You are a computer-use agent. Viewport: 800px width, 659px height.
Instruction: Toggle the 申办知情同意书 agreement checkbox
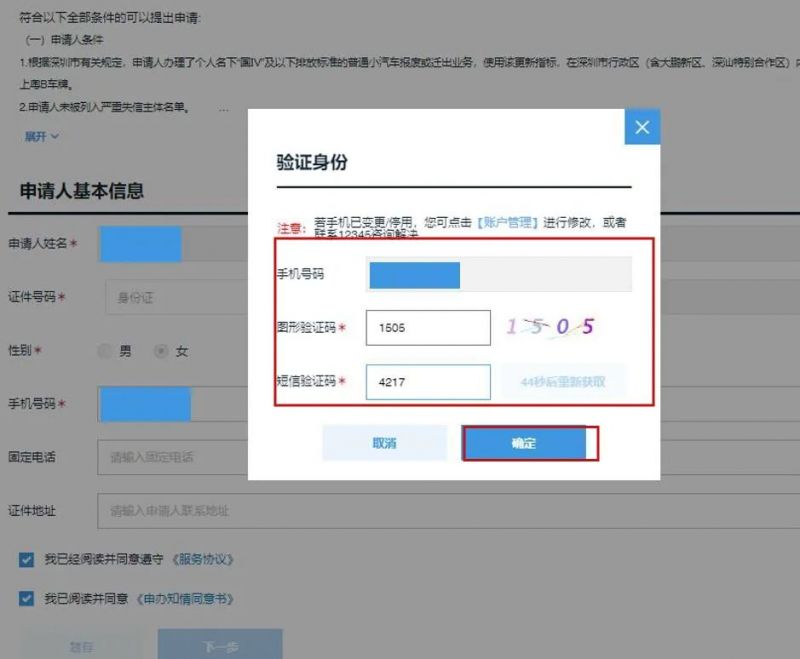[x=27, y=598]
